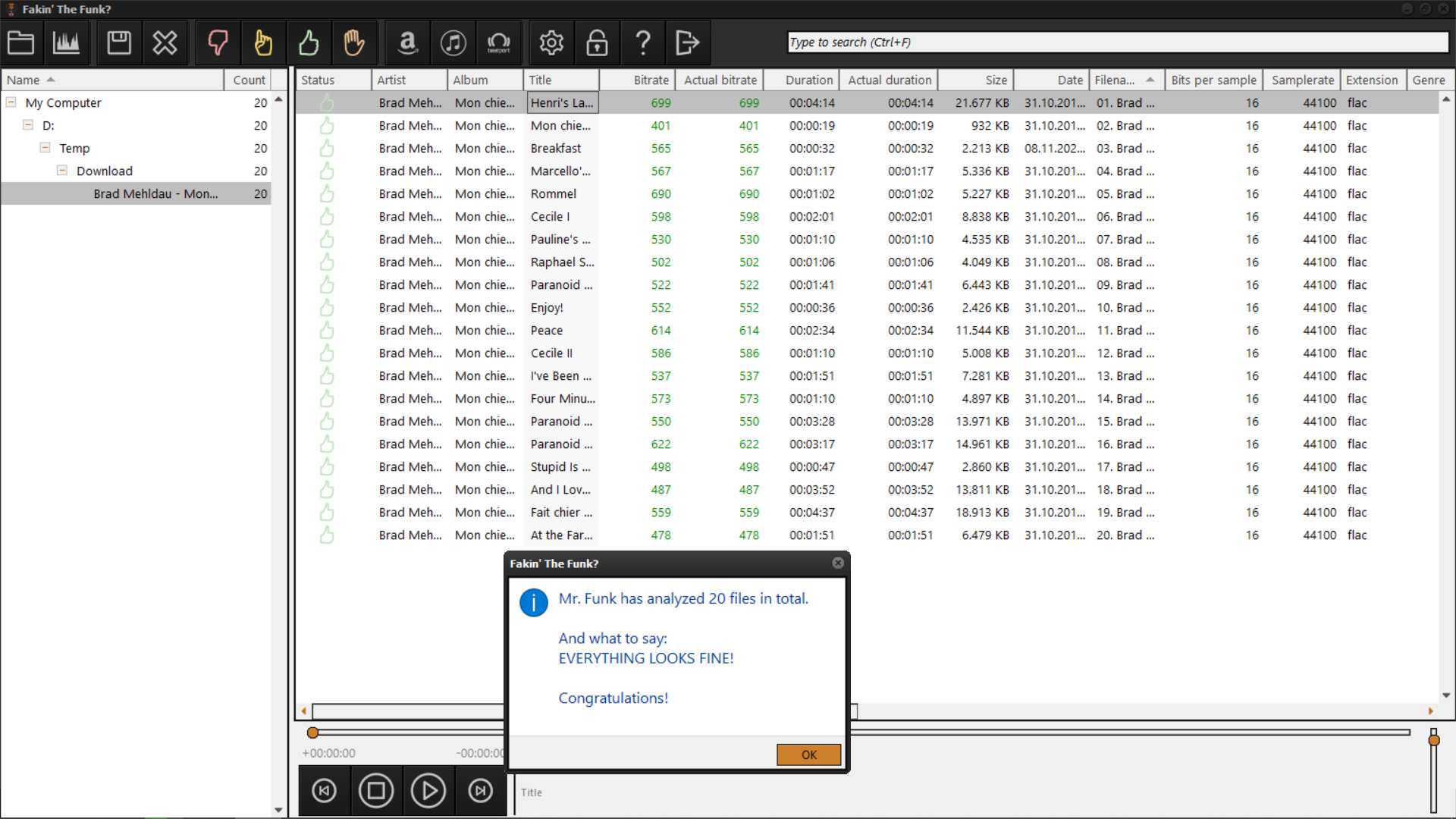This screenshot has height=819, width=1456.
Task: Click OK in the analysis dialog
Action: click(808, 755)
